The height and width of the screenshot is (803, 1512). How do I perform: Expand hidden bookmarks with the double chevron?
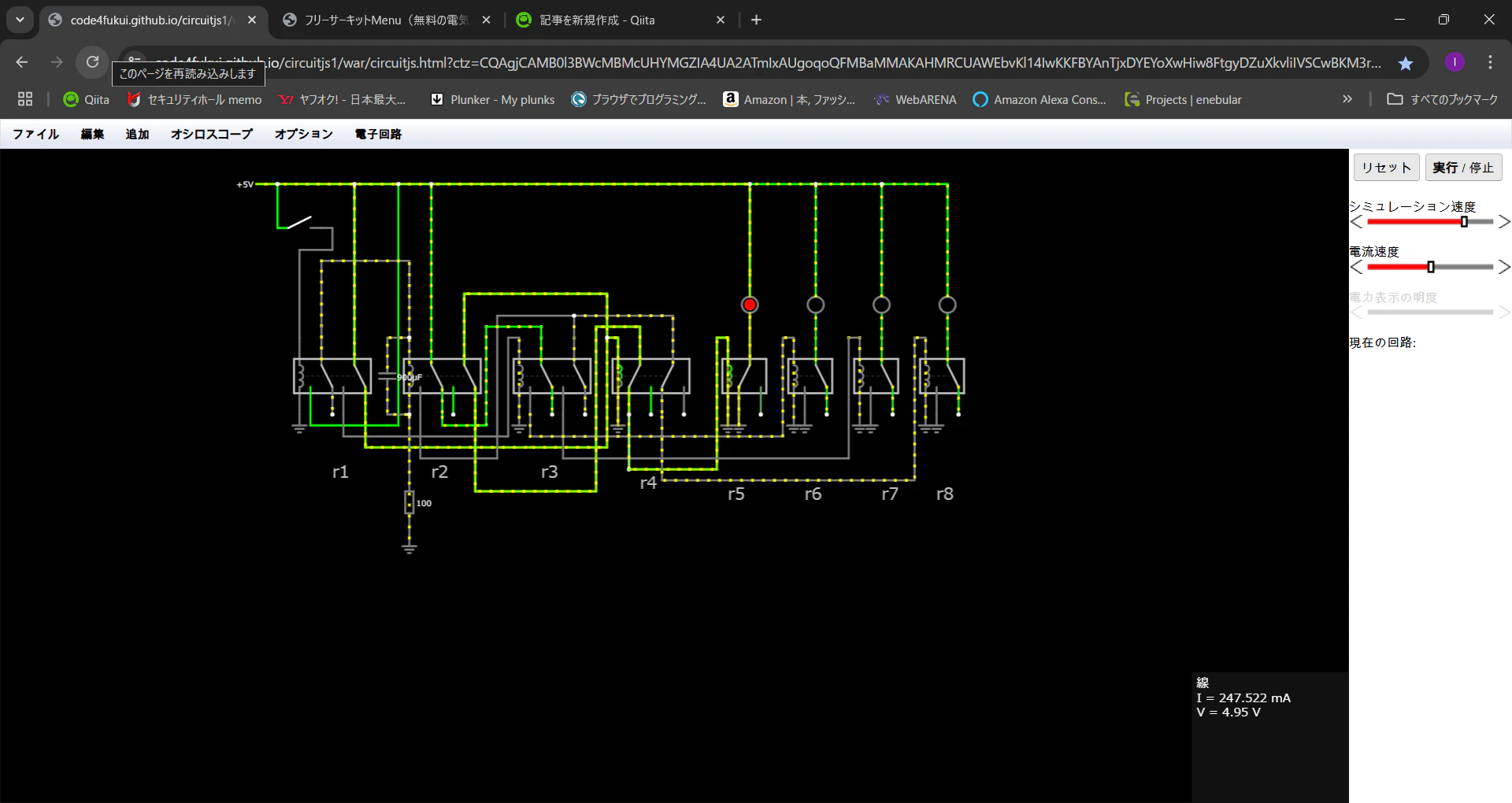point(1347,99)
